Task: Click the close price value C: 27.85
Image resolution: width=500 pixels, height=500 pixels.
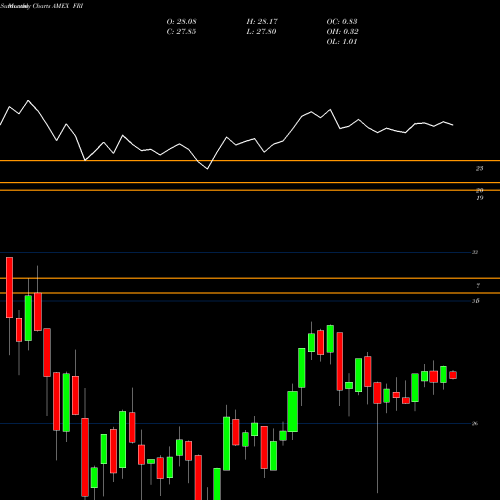Action: tap(181, 32)
